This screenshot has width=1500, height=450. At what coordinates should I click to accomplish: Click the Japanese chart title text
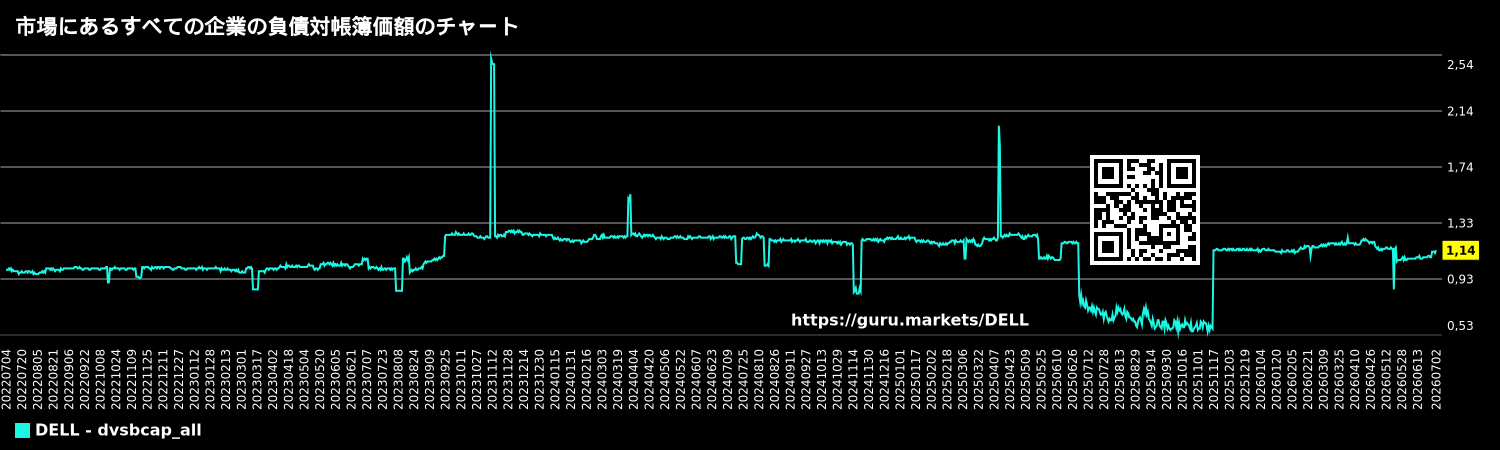(x=267, y=27)
